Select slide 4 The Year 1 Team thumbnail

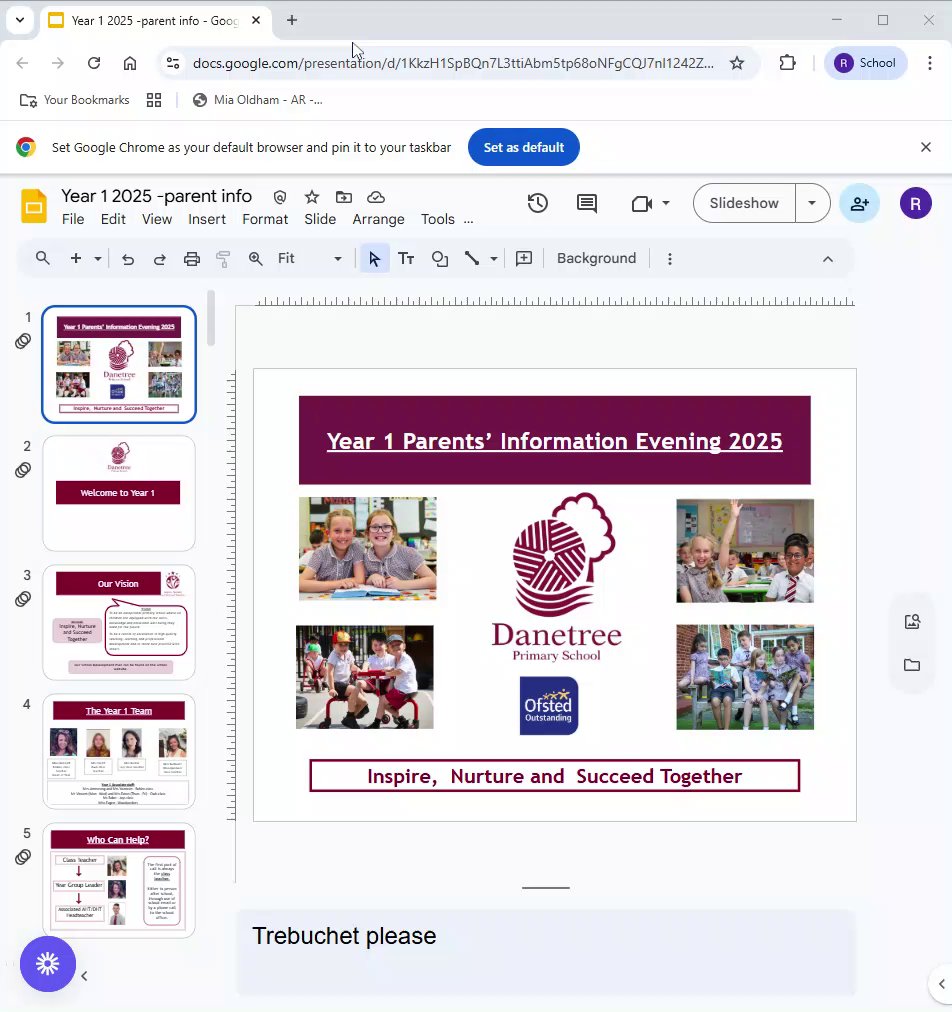119,751
